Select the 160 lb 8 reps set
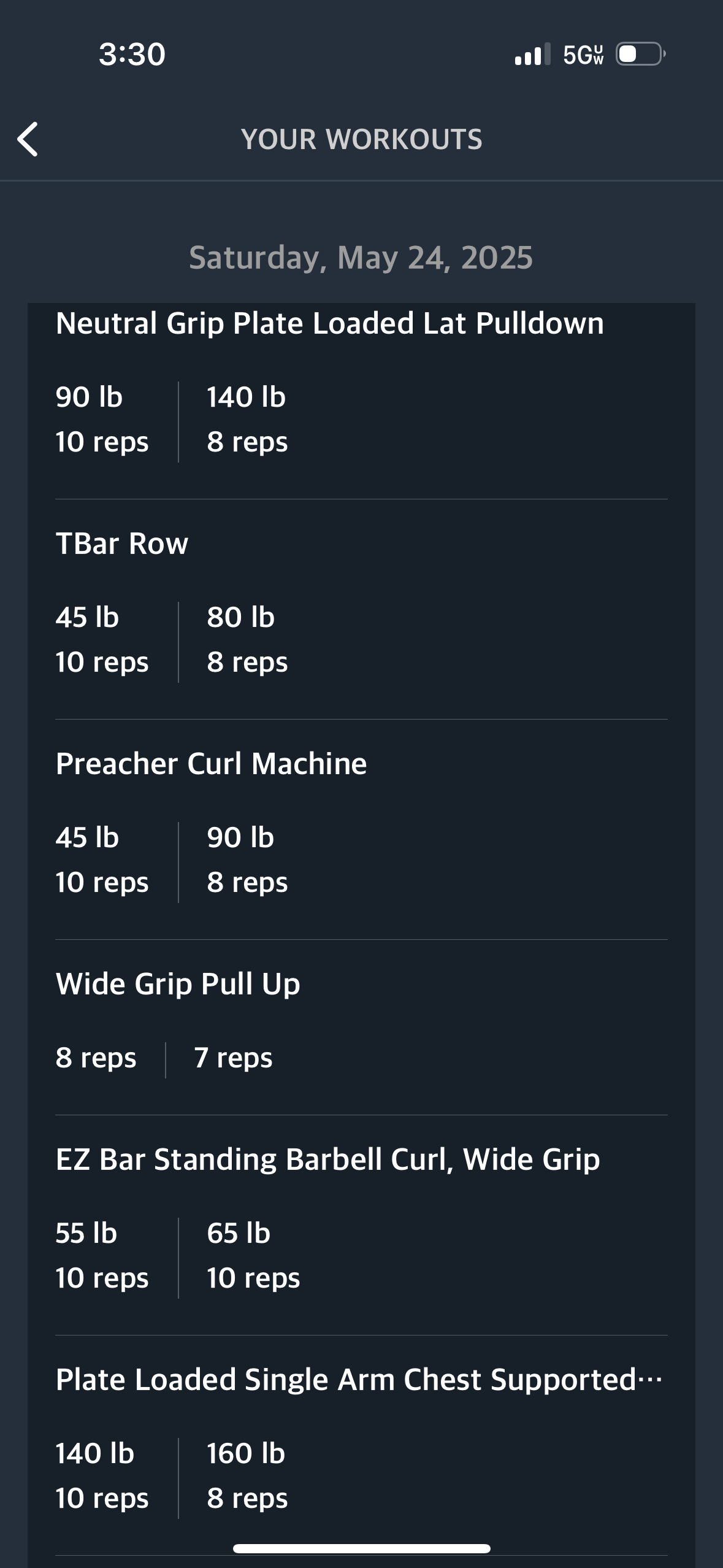This screenshot has height=1568, width=723. 247,1476
